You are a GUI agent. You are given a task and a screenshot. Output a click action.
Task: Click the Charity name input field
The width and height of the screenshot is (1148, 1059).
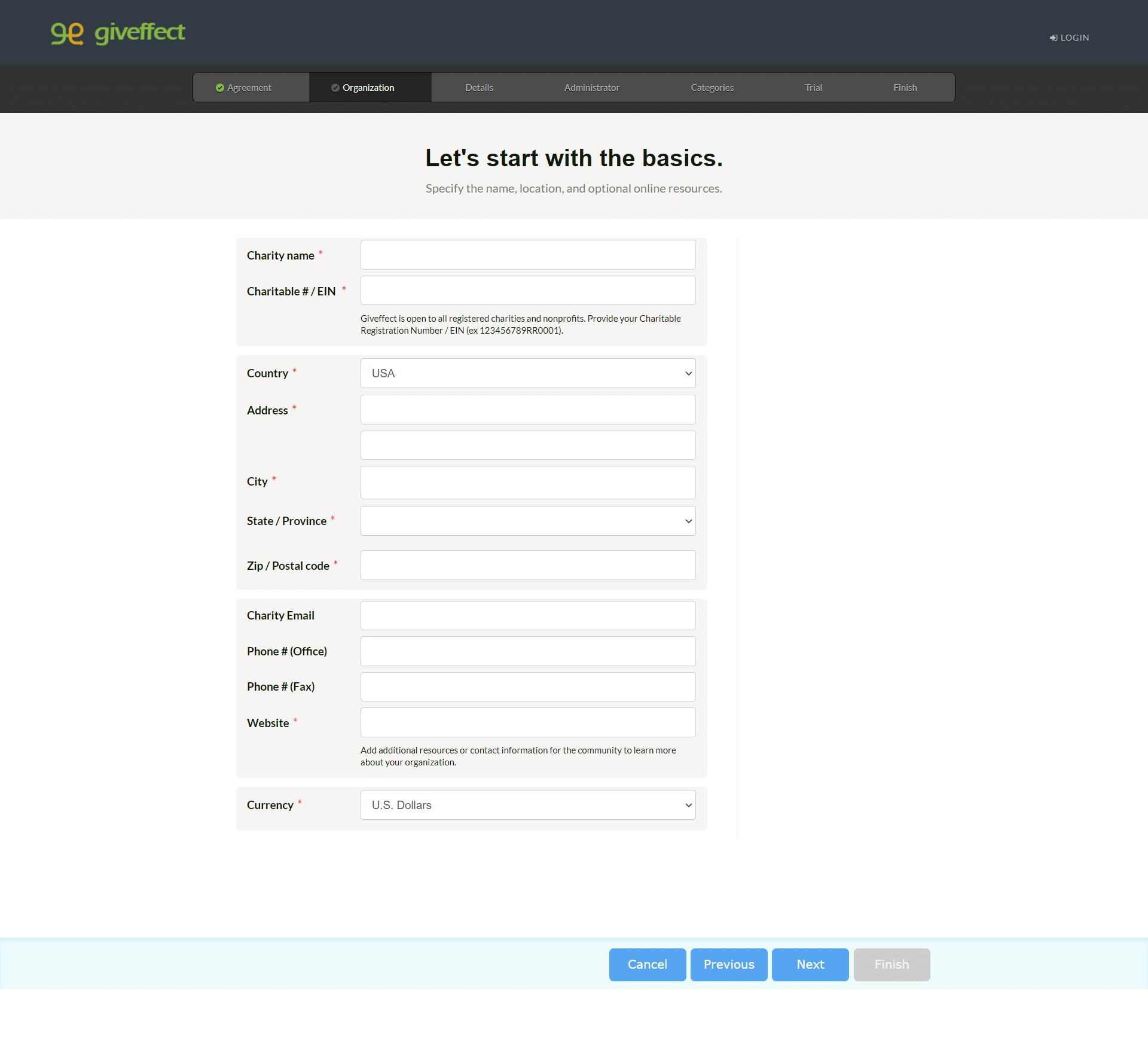point(528,254)
